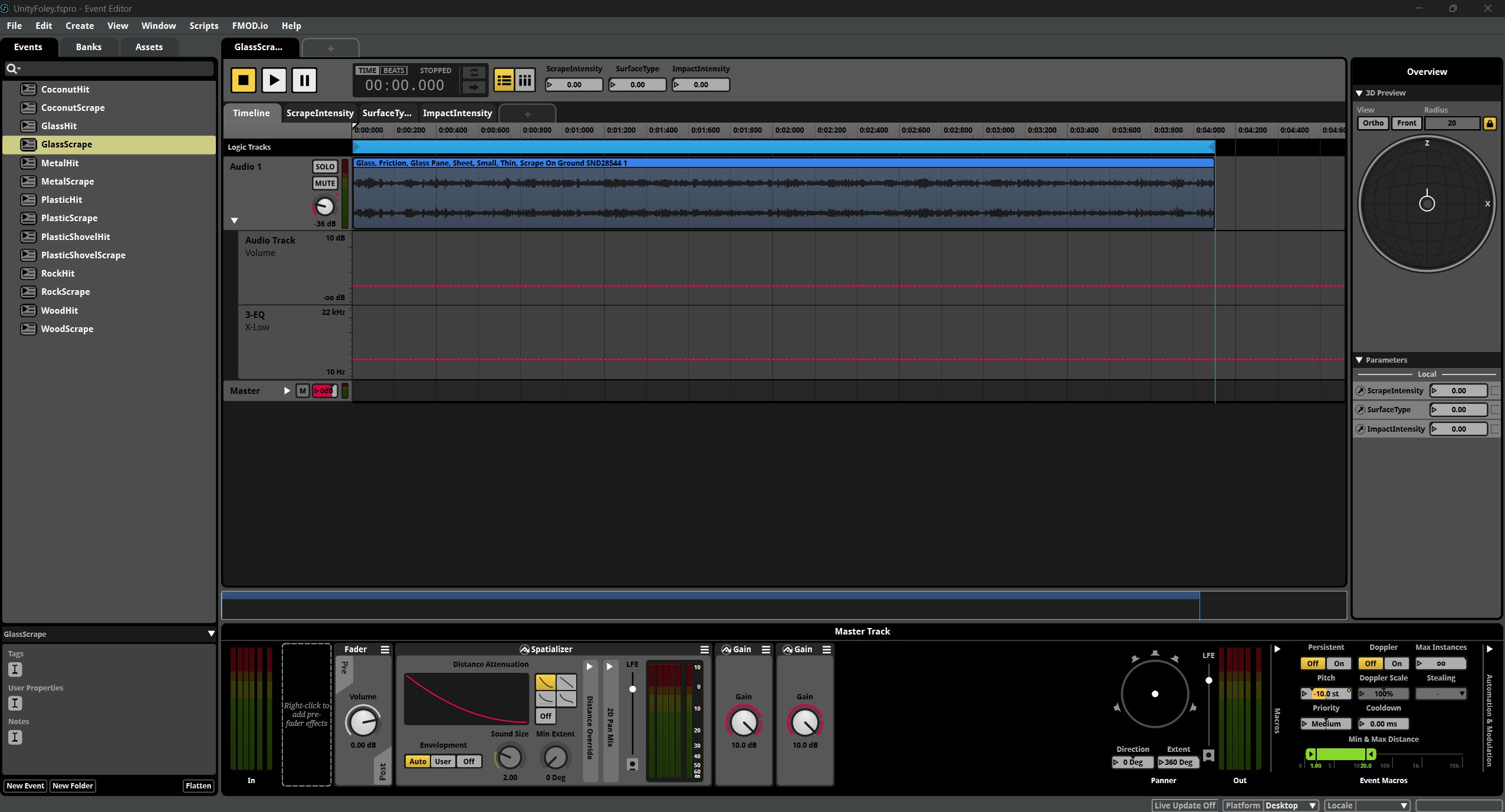
Task: Switch to the list layout view icon
Action: (504, 80)
